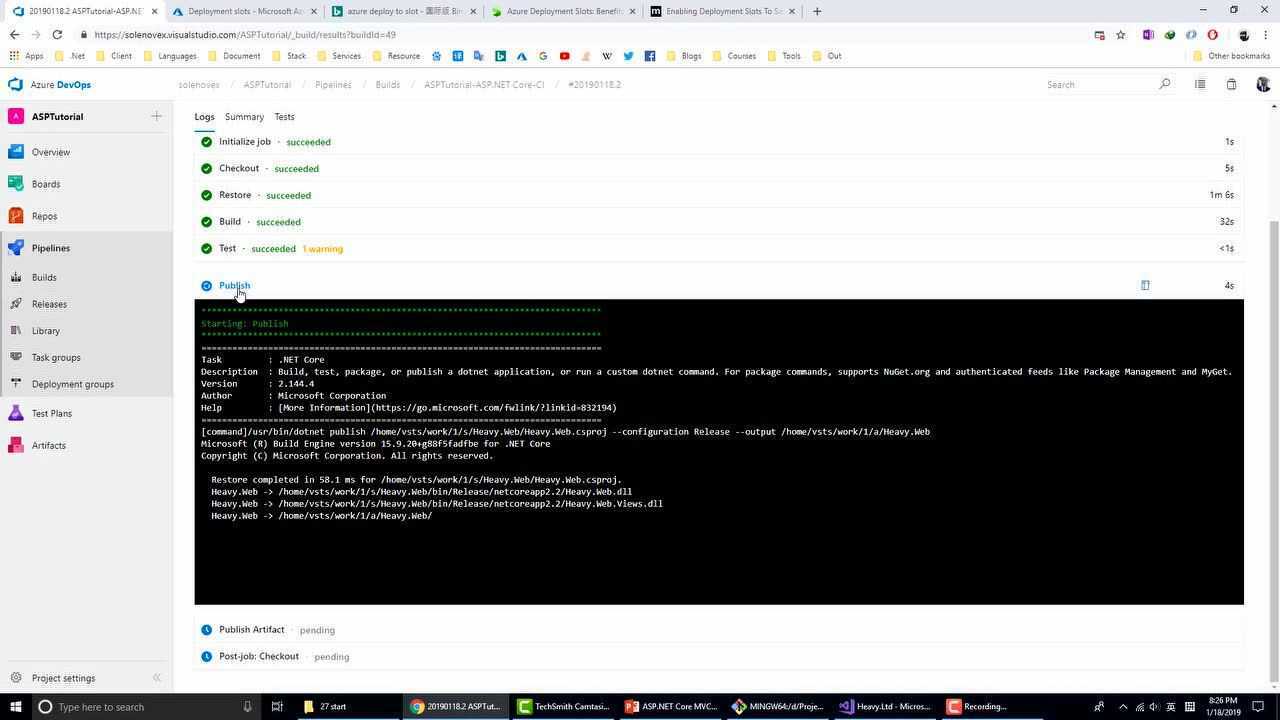Open Releases under Pipelines
This screenshot has width=1280, height=720.
[x=49, y=304]
